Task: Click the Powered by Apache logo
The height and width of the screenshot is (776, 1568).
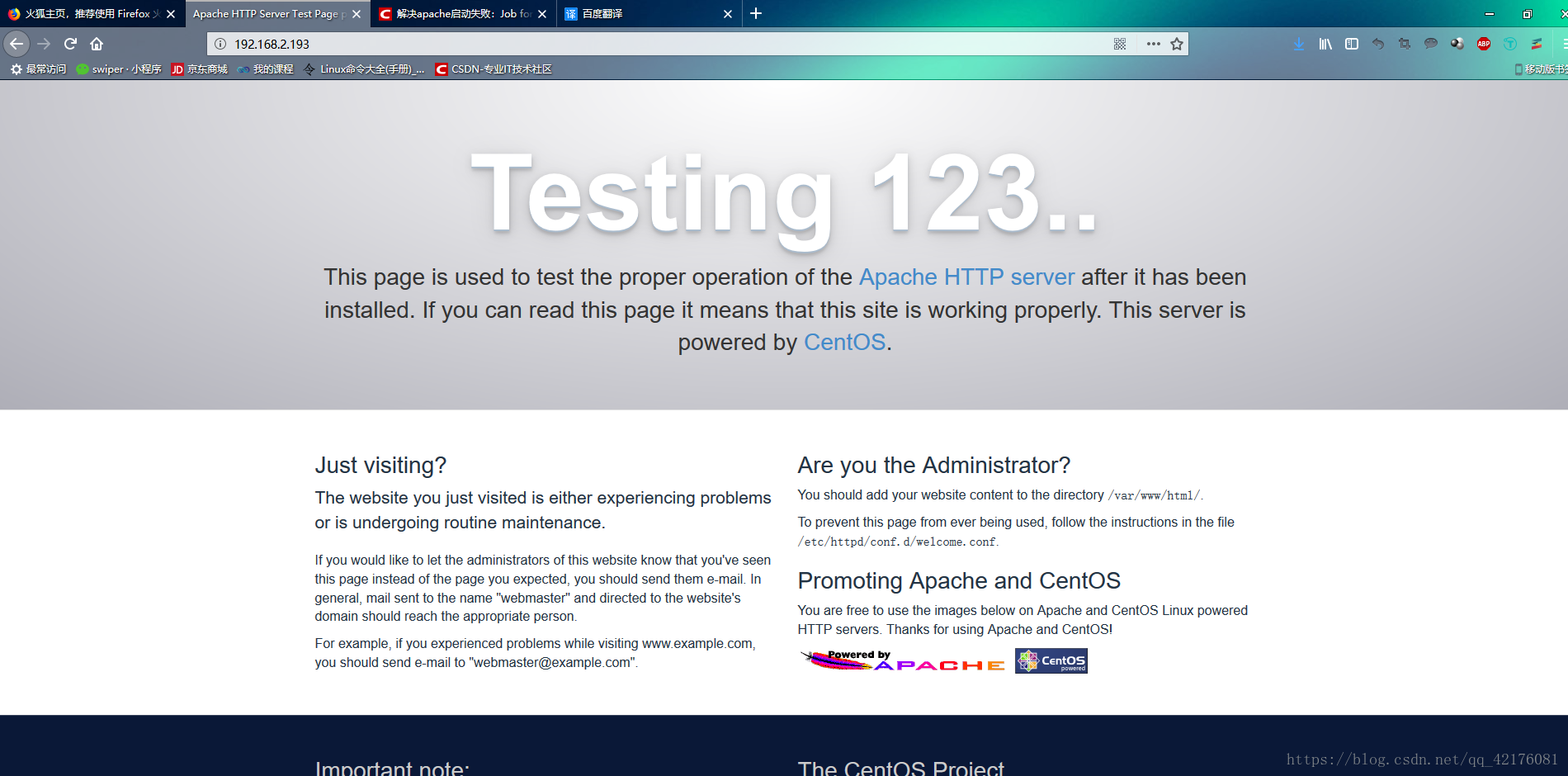Action: pos(902,660)
